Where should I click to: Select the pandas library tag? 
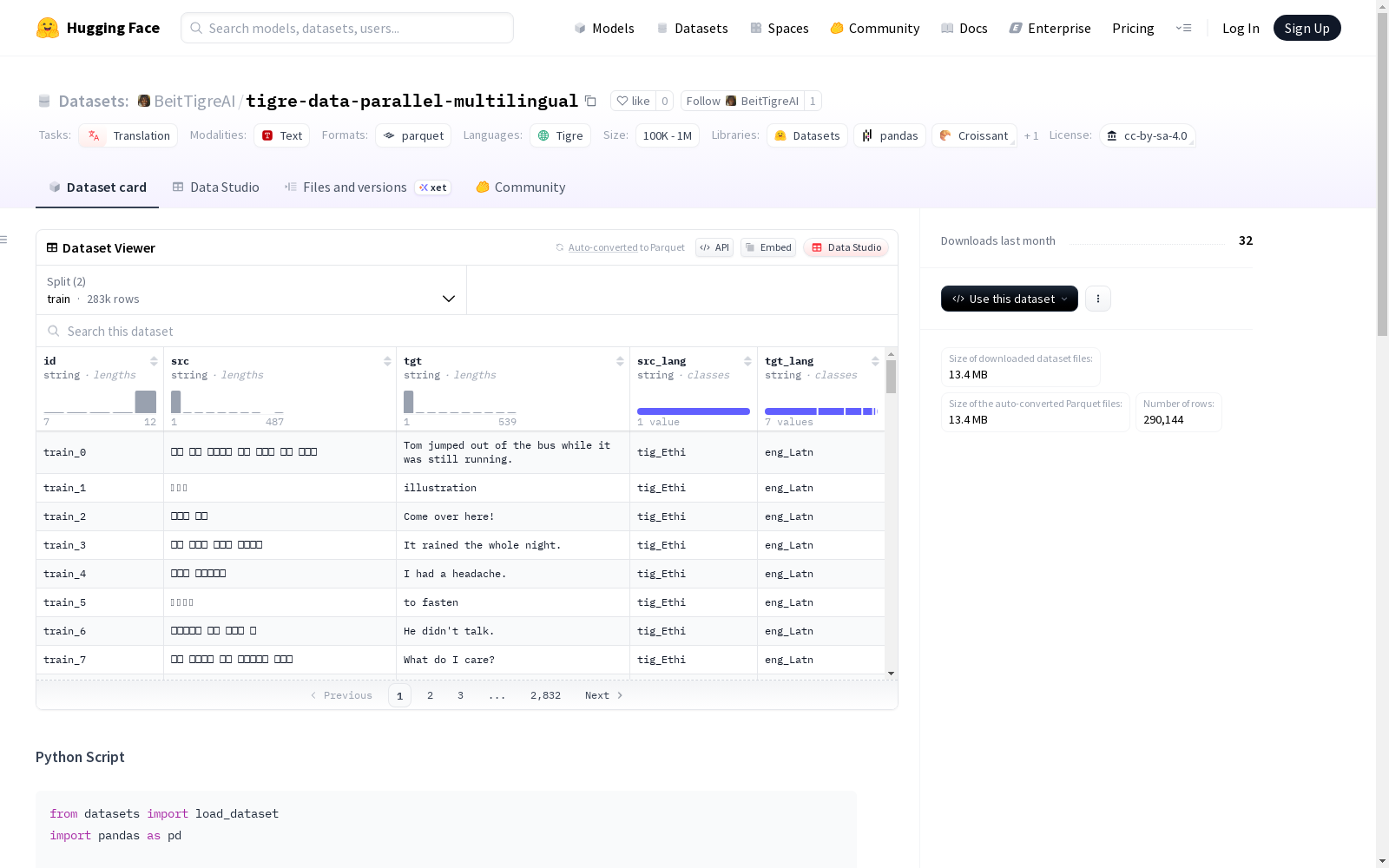coord(890,135)
